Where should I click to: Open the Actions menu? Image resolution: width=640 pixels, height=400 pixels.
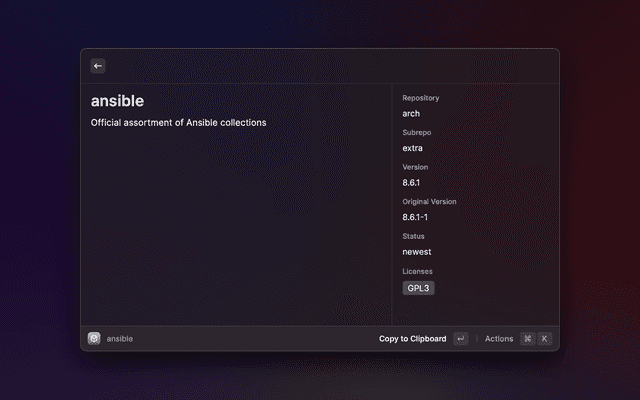point(499,339)
